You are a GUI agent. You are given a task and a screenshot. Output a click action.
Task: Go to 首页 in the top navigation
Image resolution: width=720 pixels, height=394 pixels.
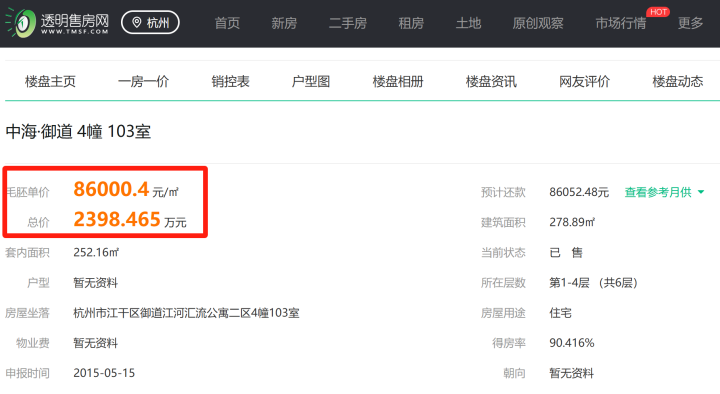tap(227, 23)
